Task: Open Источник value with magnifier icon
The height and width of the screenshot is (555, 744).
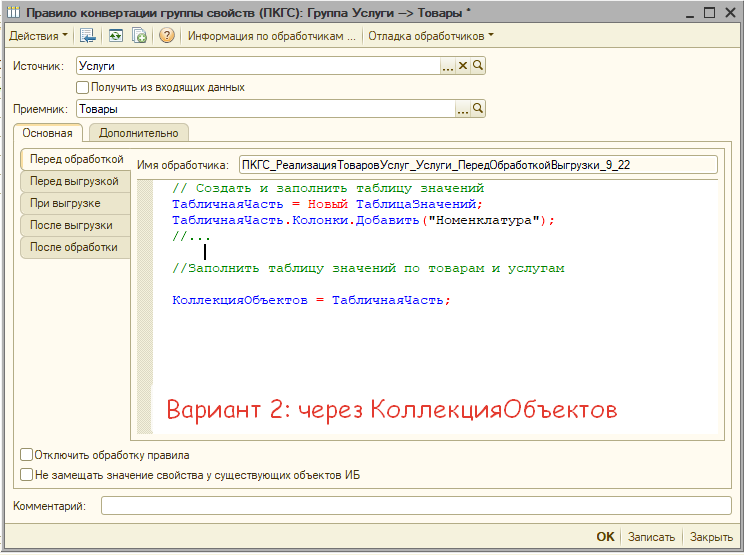Action: click(478, 66)
